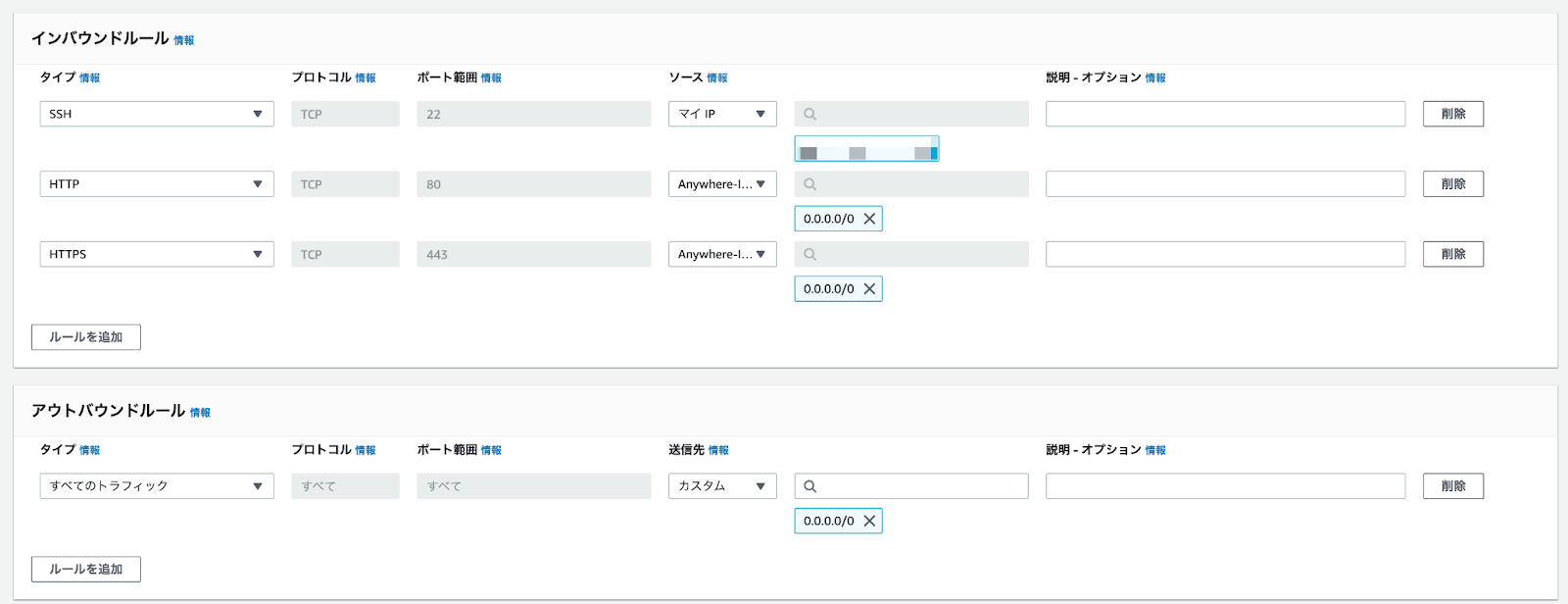1568x604 pixels.
Task: Open the HTTPS type dropdown
Action: pos(157,254)
